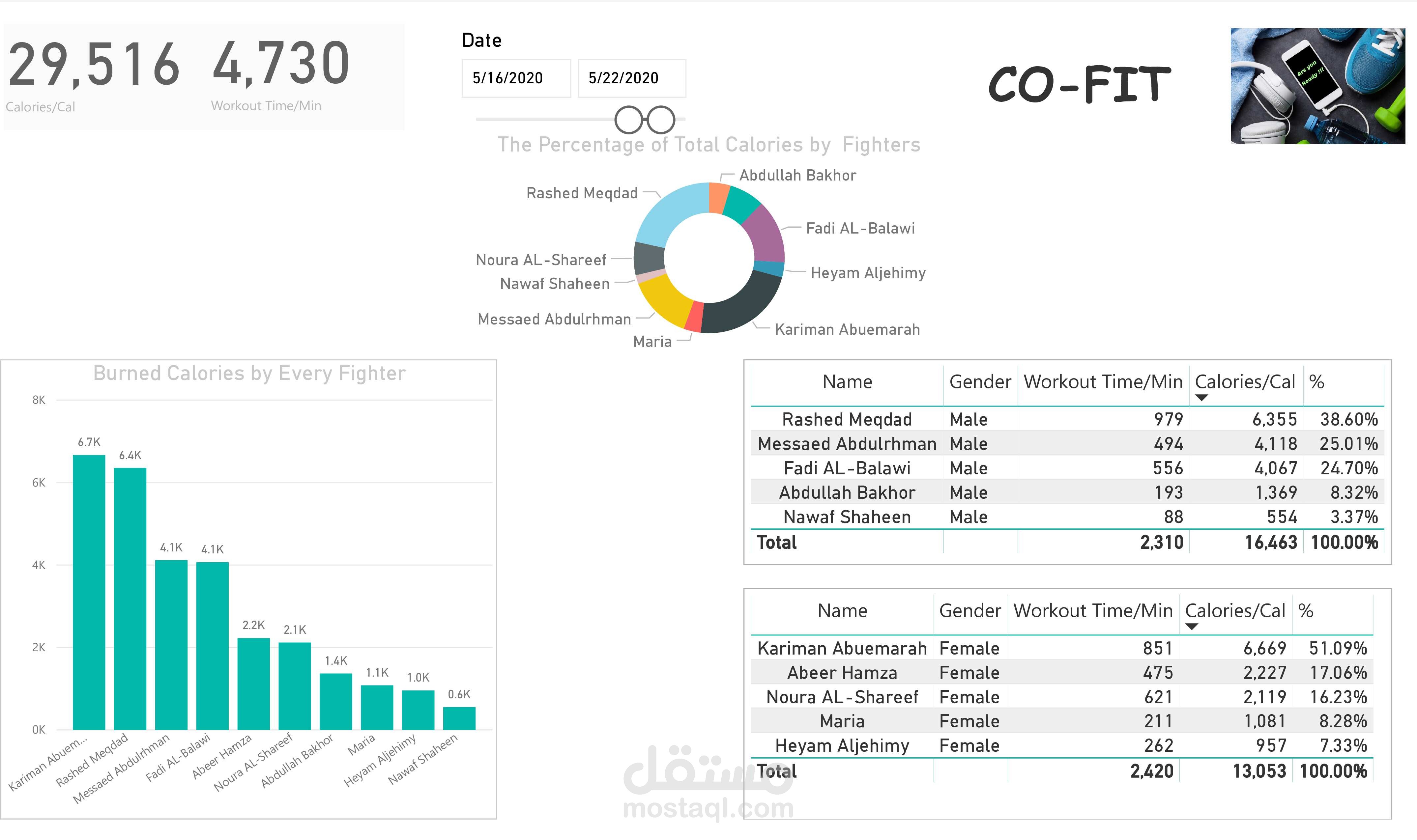Click the Noura AL-Shareef 2.1K bar

click(x=295, y=686)
